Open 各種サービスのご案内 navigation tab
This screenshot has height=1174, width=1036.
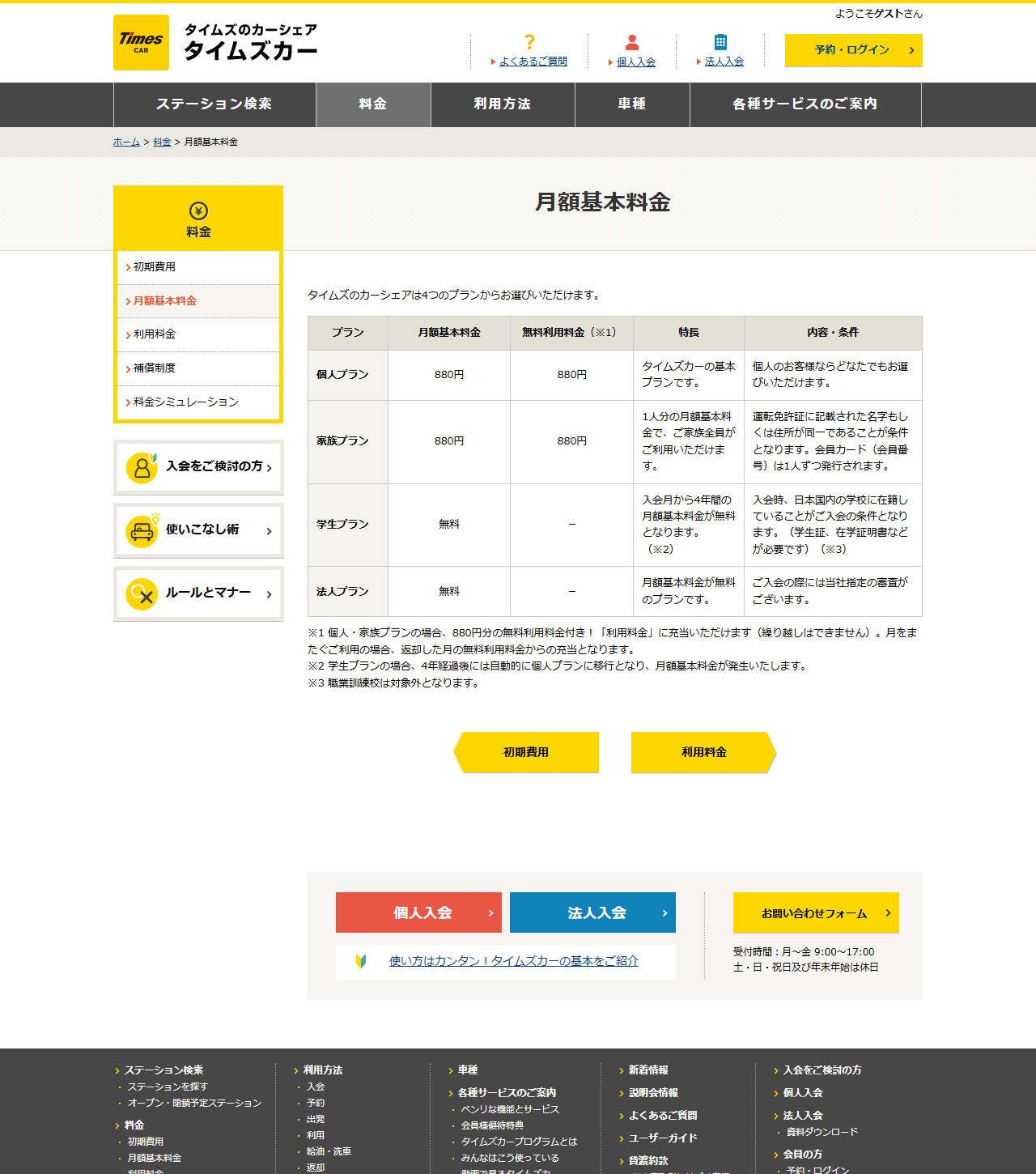pos(805,104)
